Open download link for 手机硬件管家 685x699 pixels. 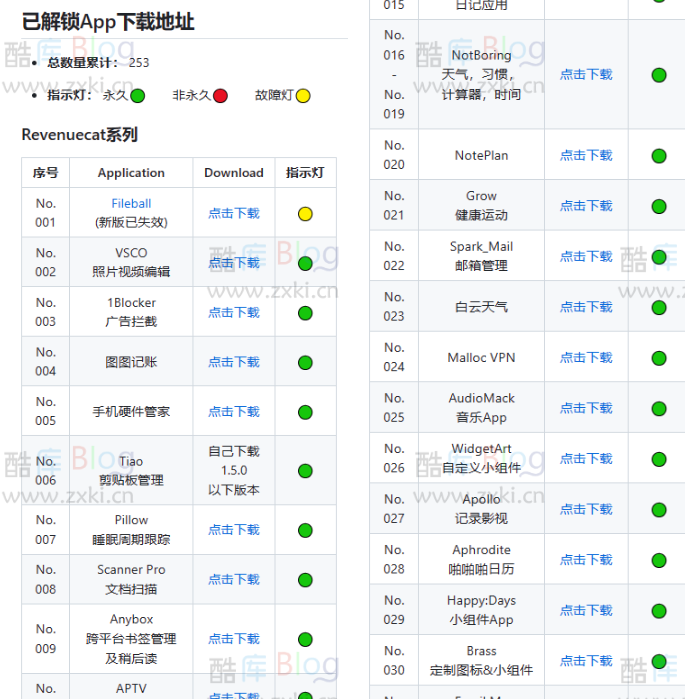pos(234,411)
